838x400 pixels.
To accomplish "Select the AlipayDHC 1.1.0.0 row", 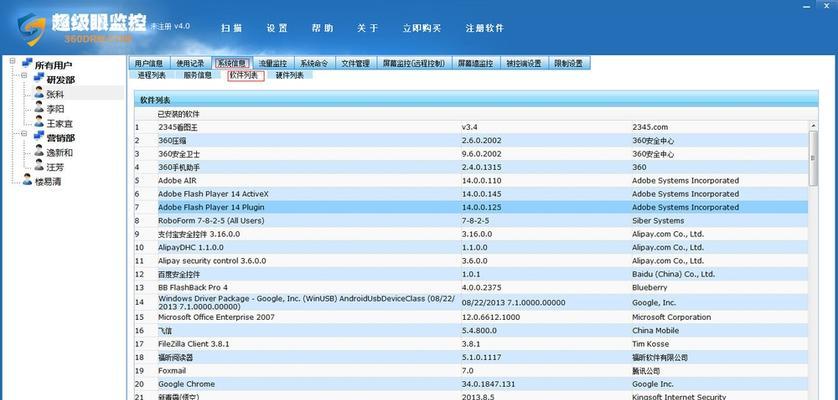I will [471, 248].
